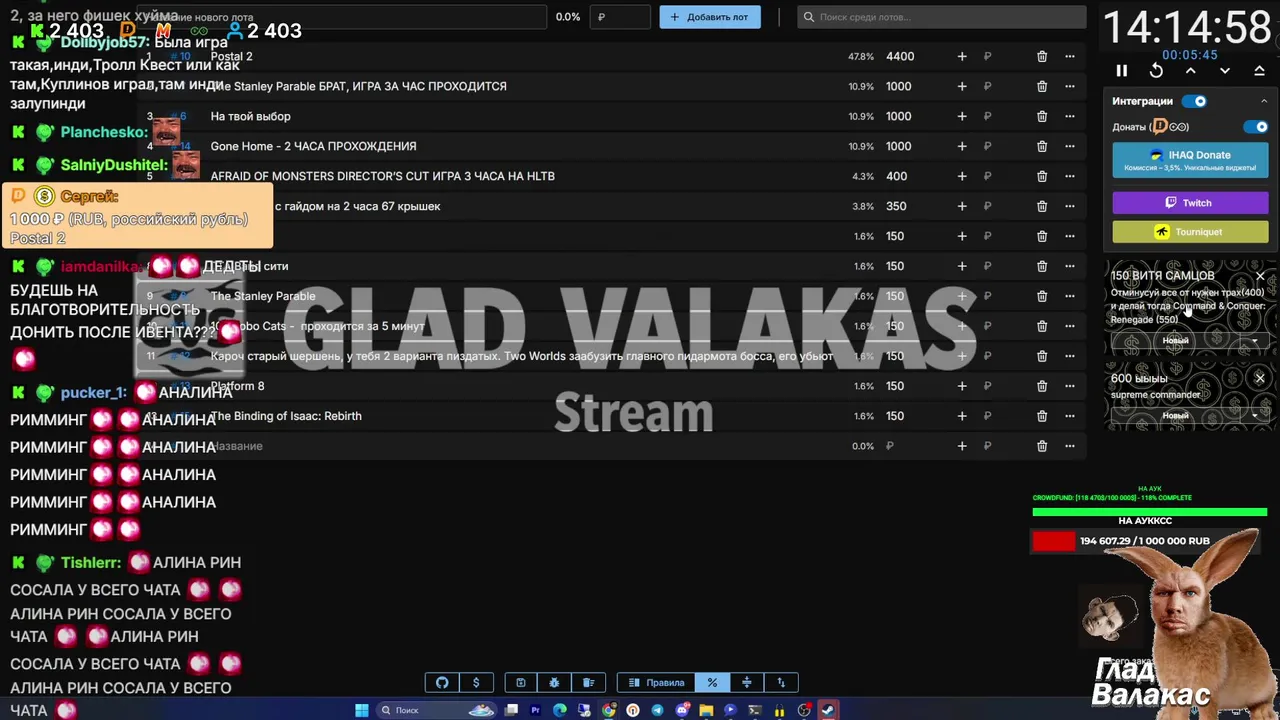Image resolution: width=1280 pixels, height=720 pixels.
Task: Click Добавить лот button
Action: (710, 17)
